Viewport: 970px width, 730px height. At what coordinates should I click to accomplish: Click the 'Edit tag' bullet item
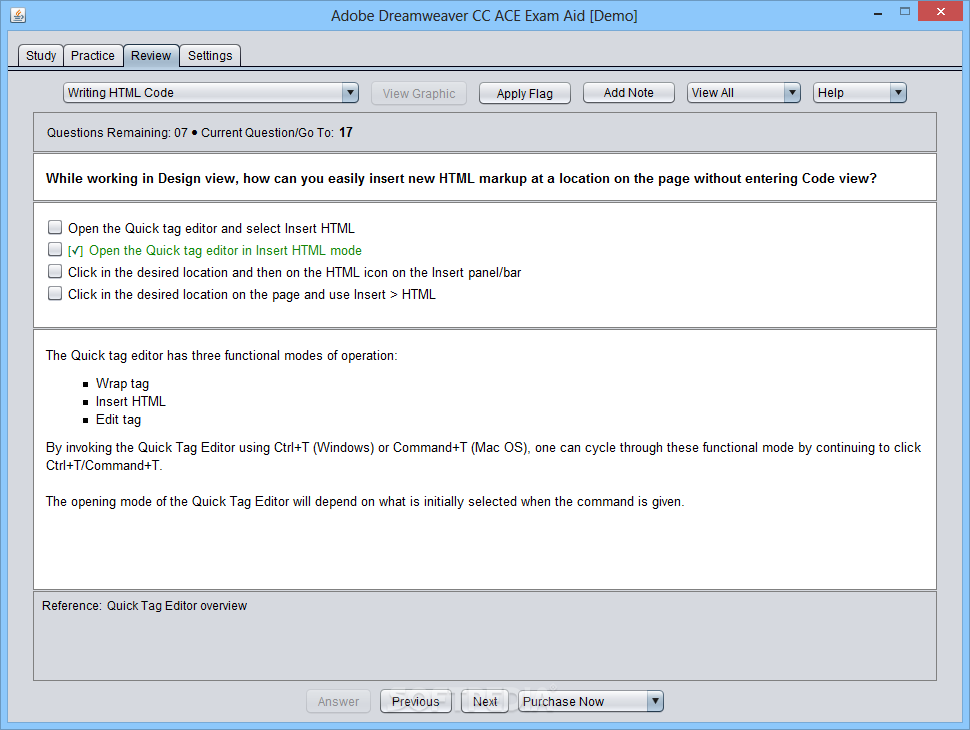[118, 419]
